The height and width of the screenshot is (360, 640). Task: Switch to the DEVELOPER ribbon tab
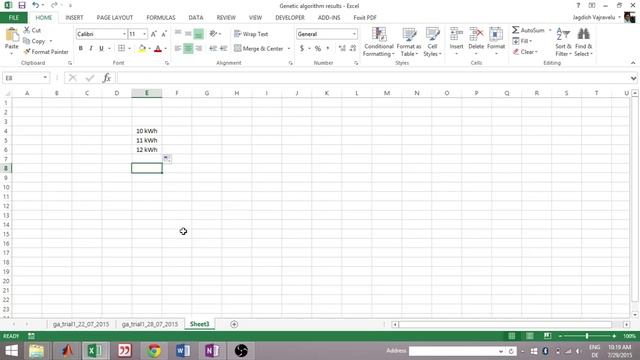coord(290,18)
